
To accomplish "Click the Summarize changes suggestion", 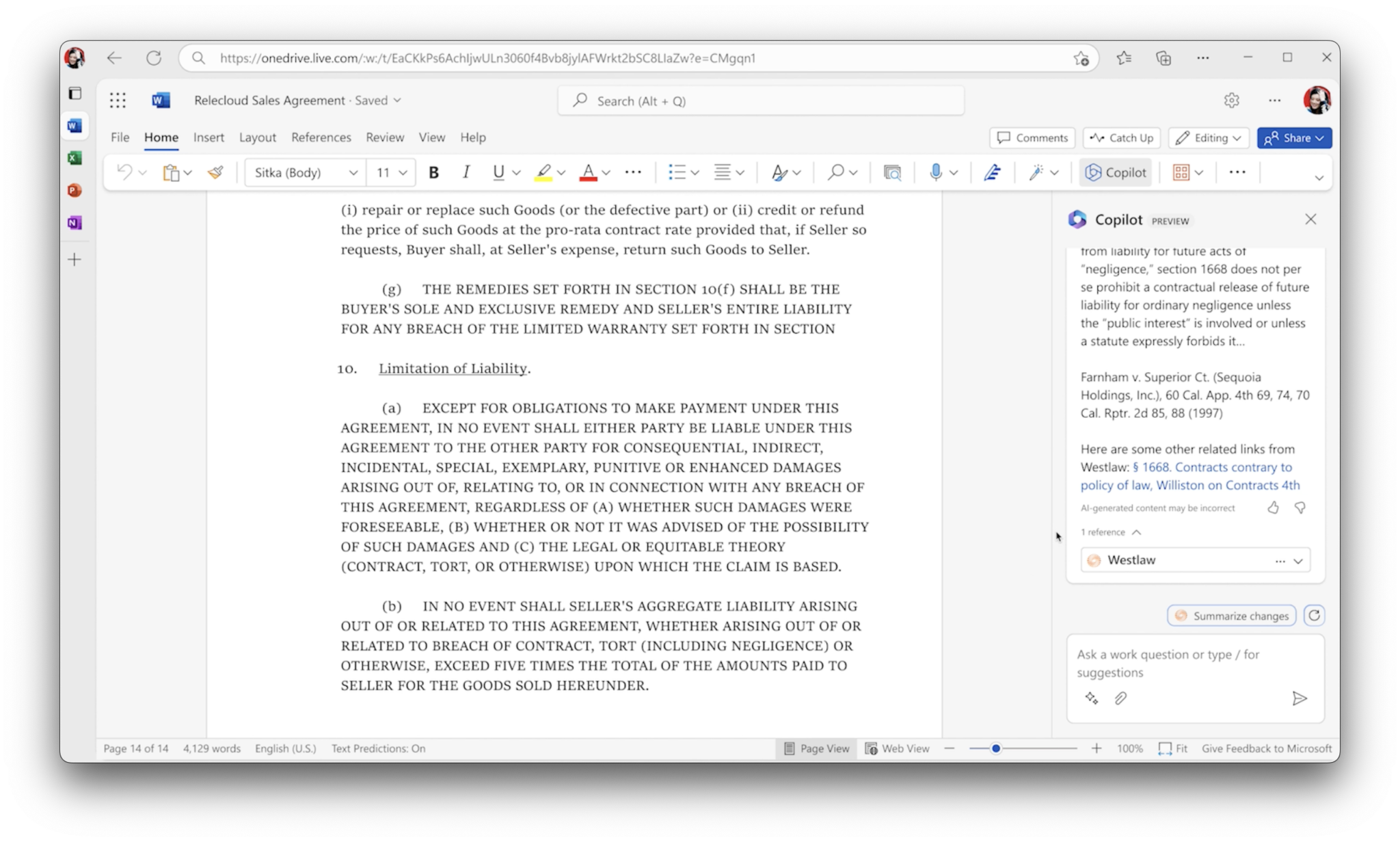I will [1232, 616].
